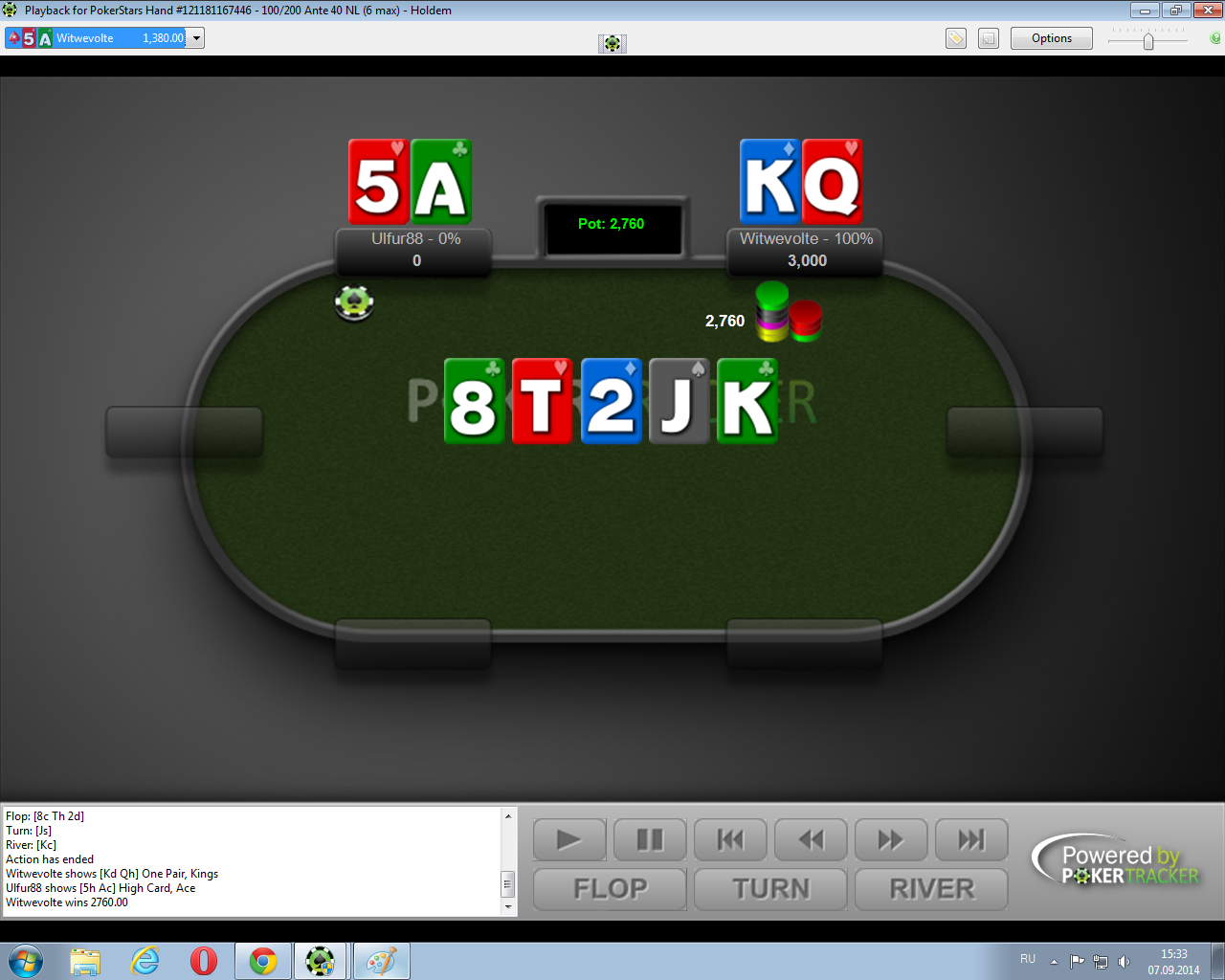This screenshot has width=1225, height=980.
Task: Open the Action Center flag icon
Action: 1078,962
